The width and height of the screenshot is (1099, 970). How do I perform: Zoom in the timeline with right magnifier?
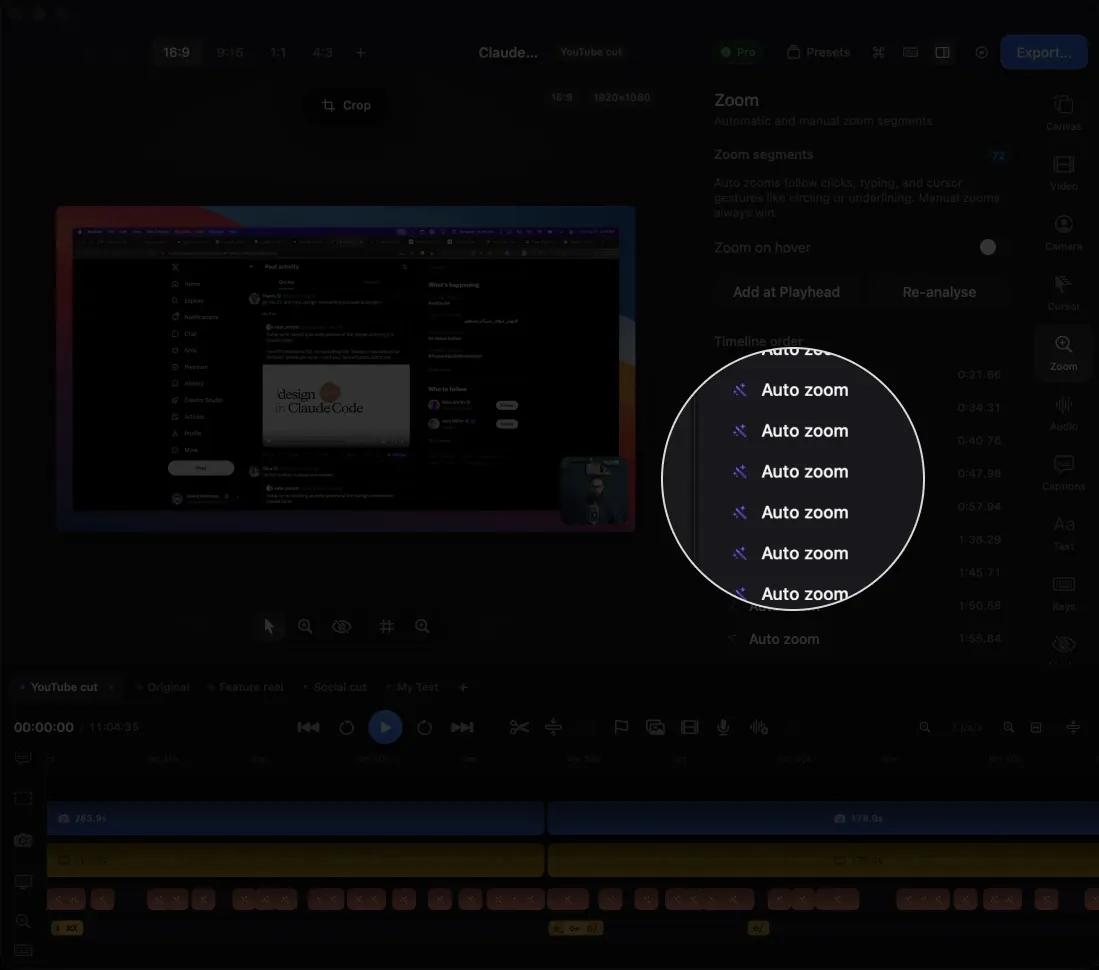1009,728
